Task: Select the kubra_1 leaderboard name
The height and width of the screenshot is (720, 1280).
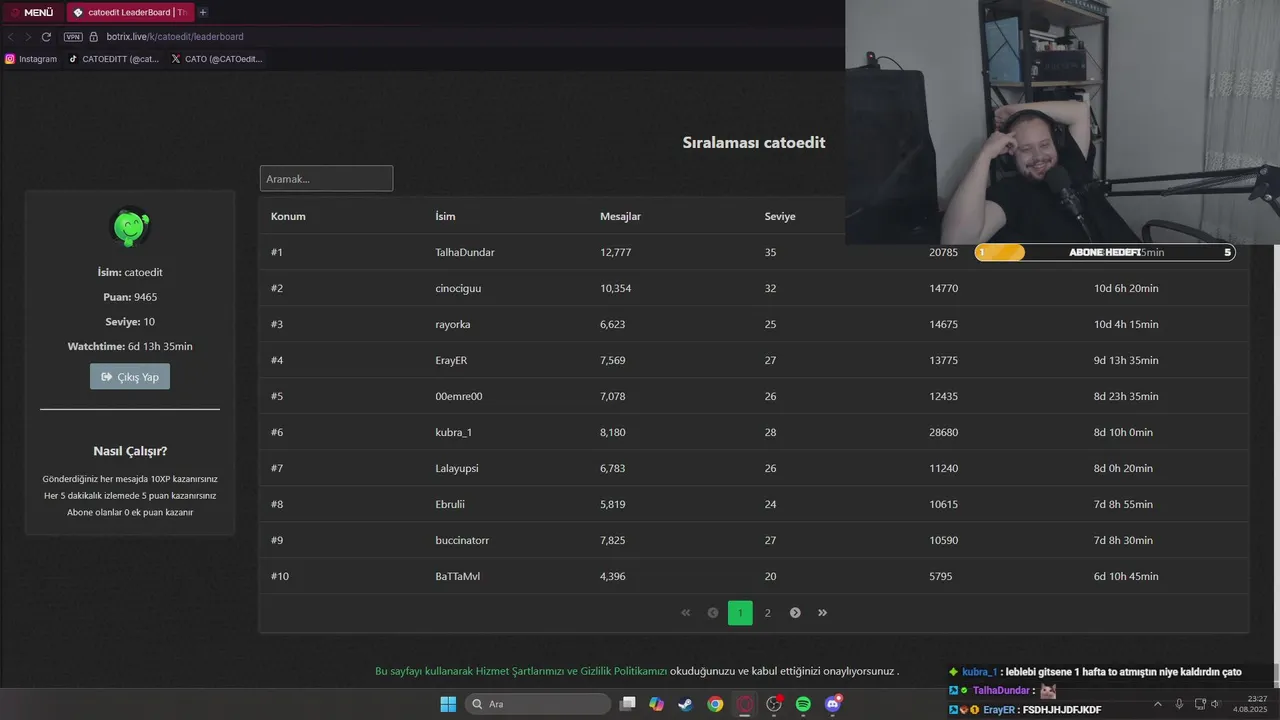Action: [453, 432]
